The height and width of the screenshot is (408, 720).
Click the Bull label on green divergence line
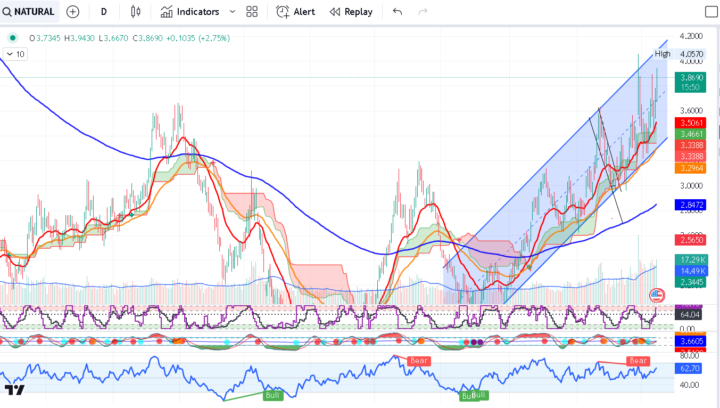click(272, 395)
